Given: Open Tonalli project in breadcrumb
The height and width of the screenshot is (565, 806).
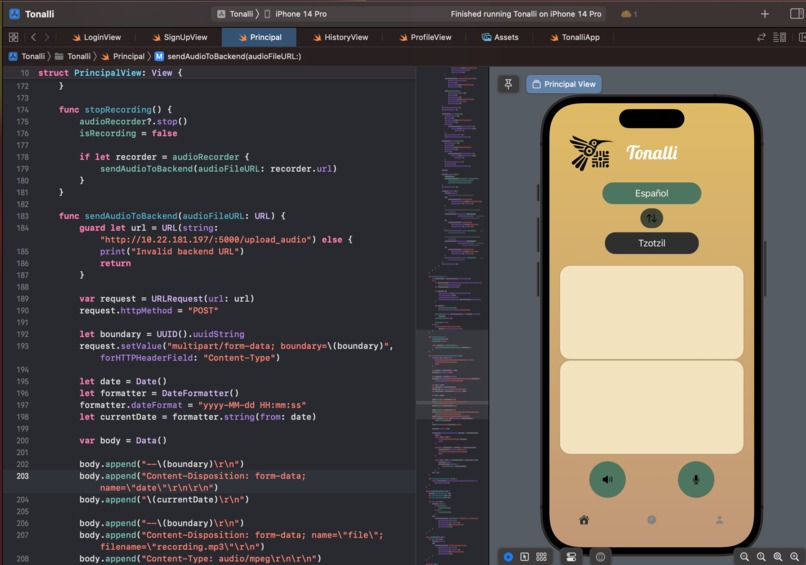Looking at the screenshot, I should (x=27, y=56).
